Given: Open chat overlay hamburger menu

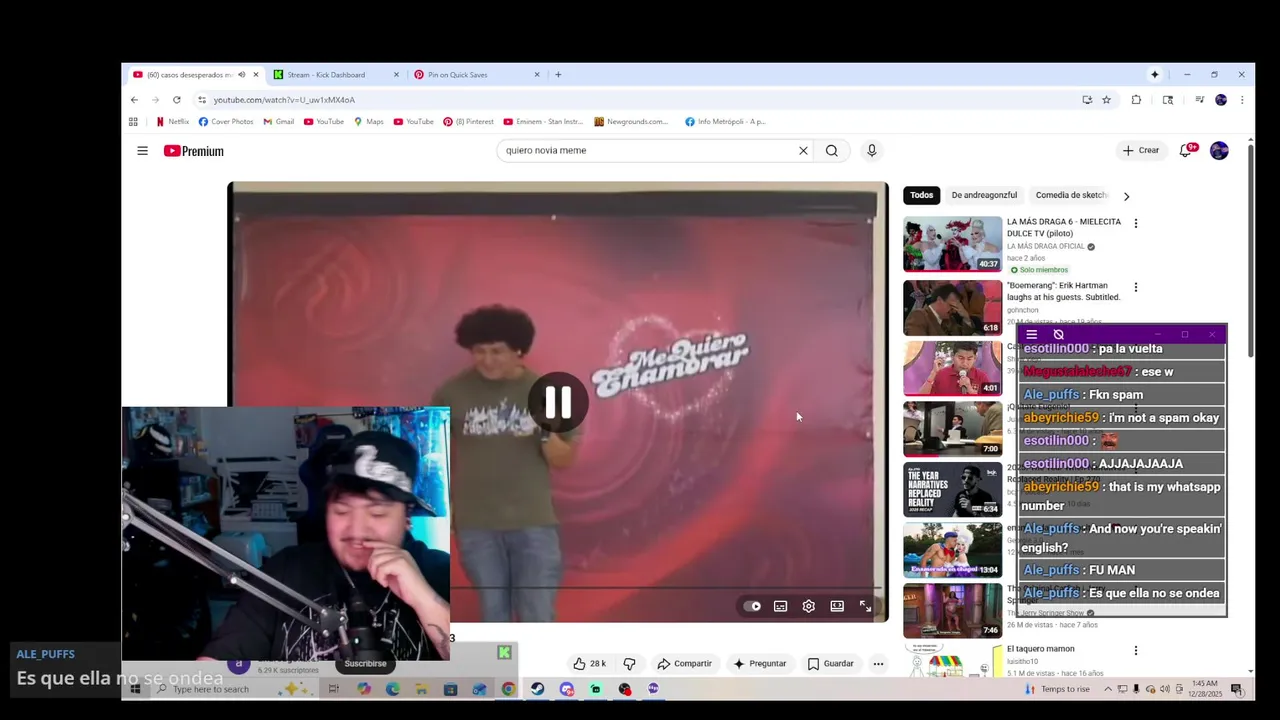Looking at the screenshot, I should [1032, 335].
